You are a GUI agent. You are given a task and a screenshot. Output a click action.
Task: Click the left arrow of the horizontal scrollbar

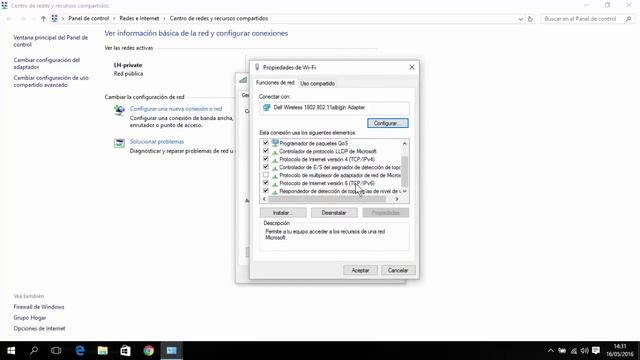tap(264, 199)
